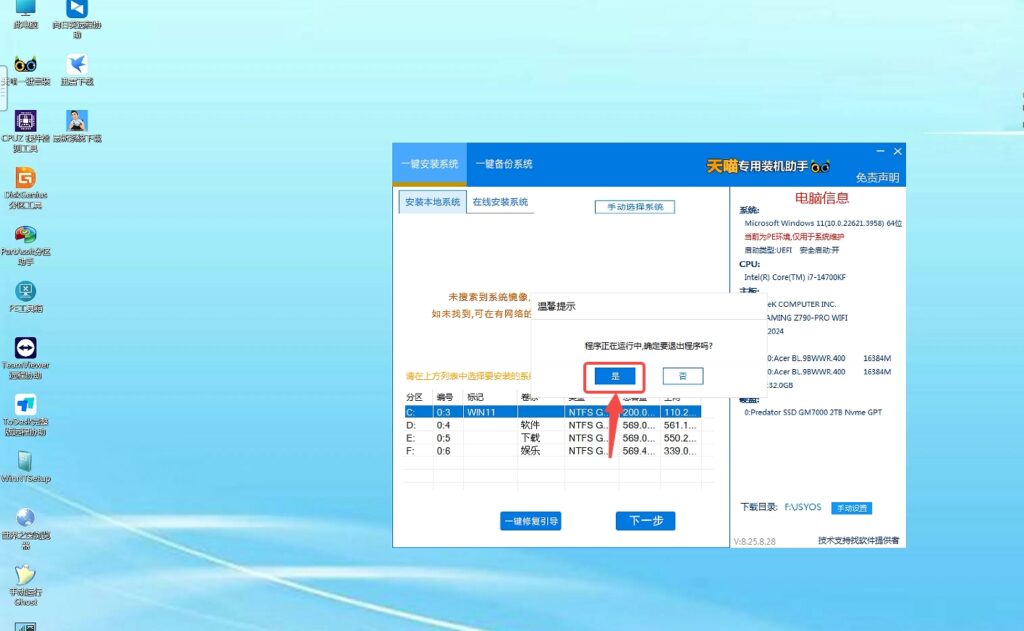Launch the WinNTSetup desktop icon
Image resolution: width=1024 pixels, height=631 pixels.
click(x=26, y=462)
